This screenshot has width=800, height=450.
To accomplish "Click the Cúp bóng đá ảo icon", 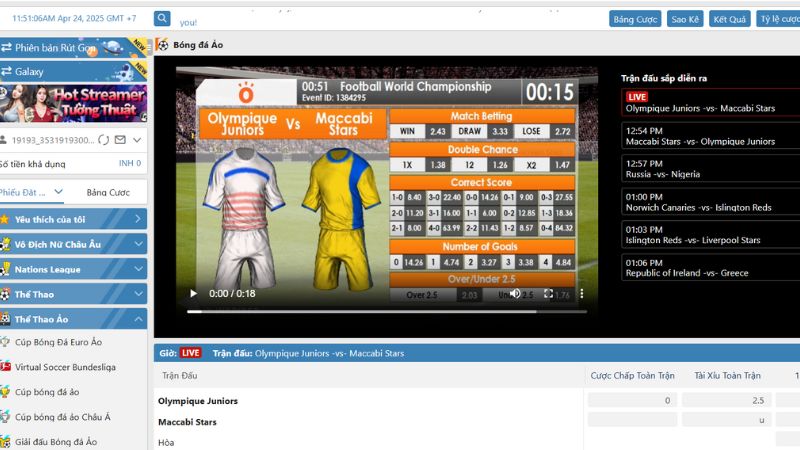I will click(x=5, y=391).
